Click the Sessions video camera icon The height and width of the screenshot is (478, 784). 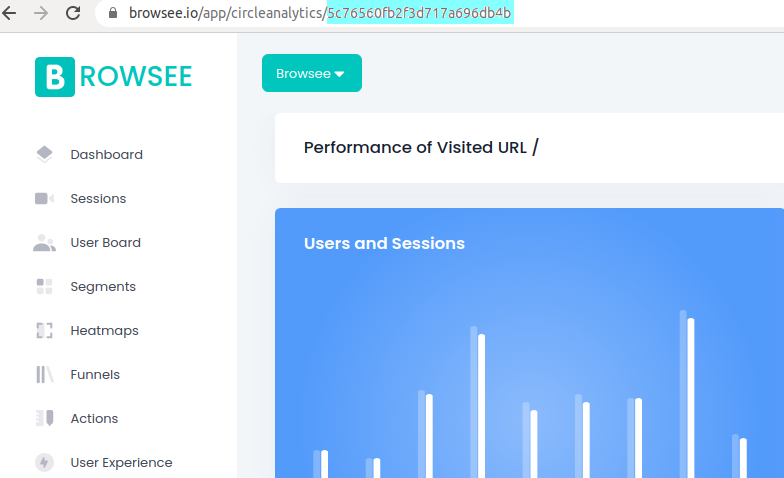point(44,198)
